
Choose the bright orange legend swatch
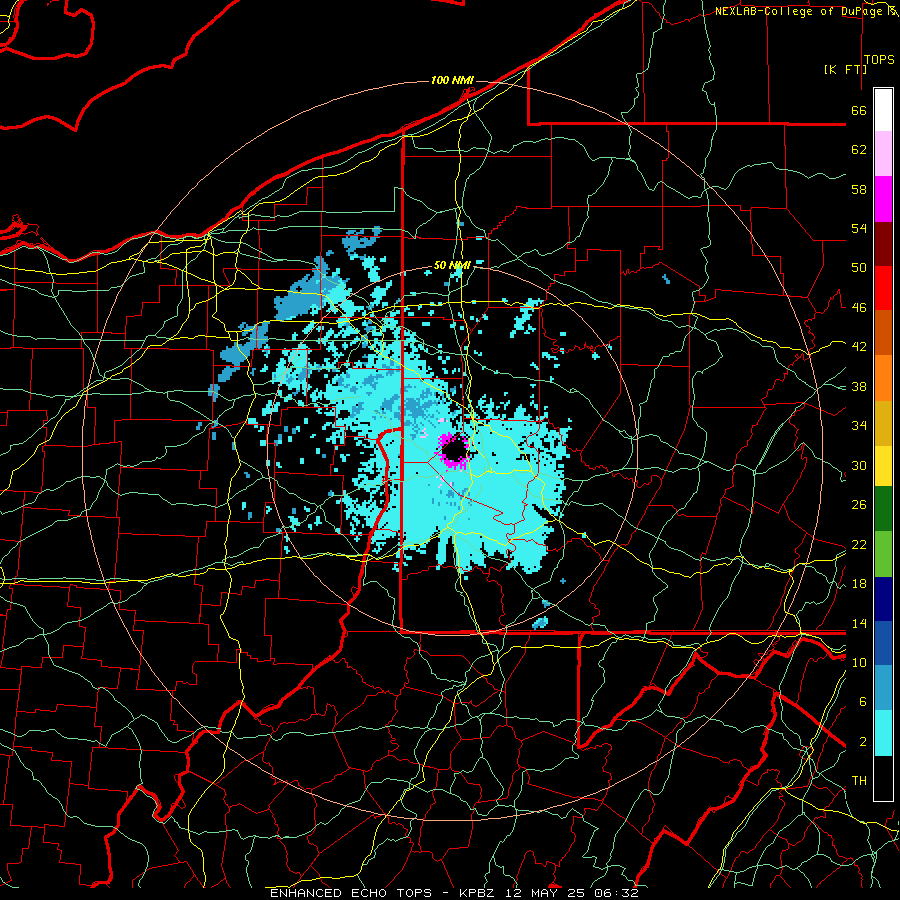click(x=883, y=378)
